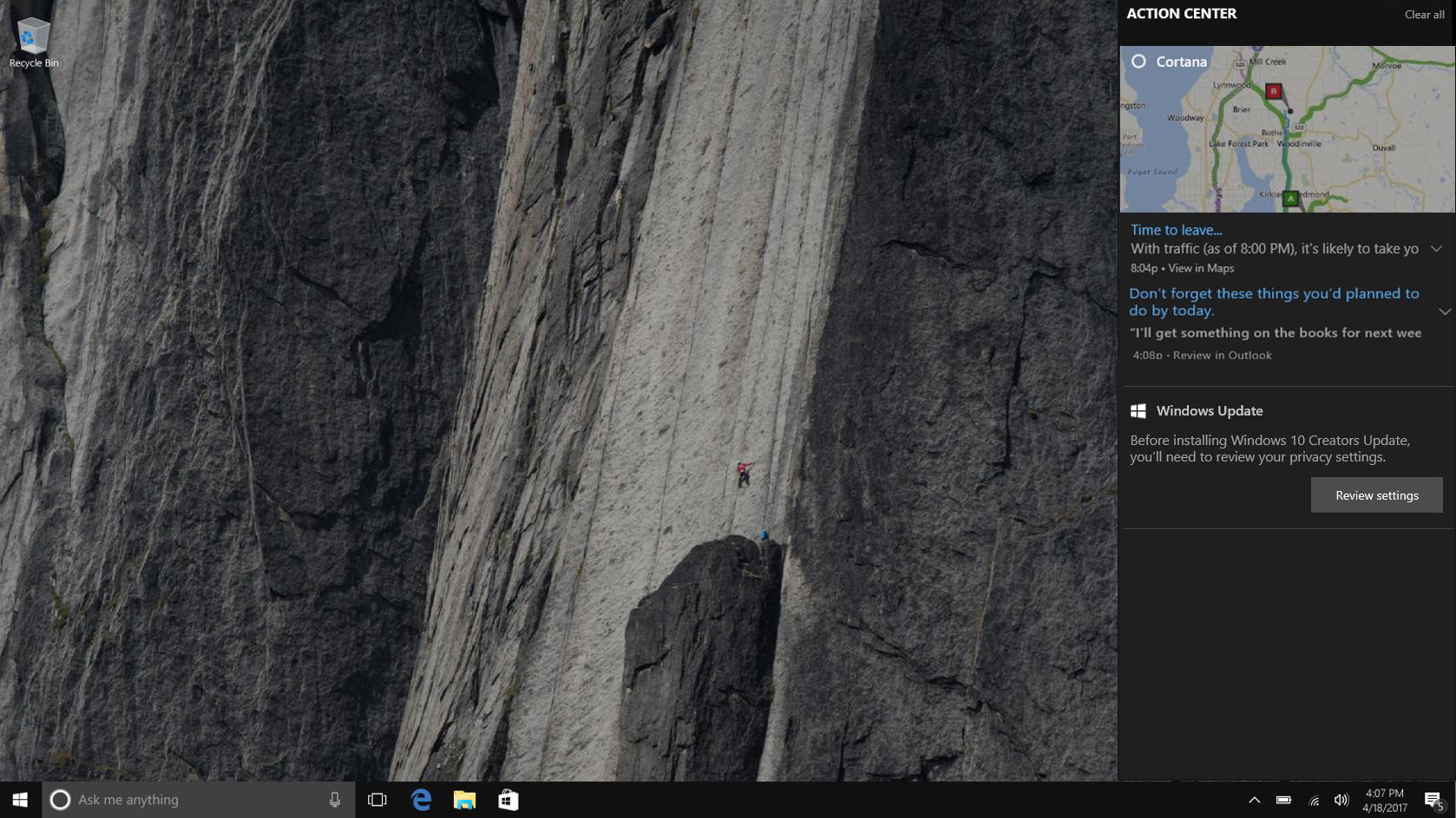The height and width of the screenshot is (818, 1456).
Task: Toggle the Action Center notification icon
Action: click(x=1433, y=800)
